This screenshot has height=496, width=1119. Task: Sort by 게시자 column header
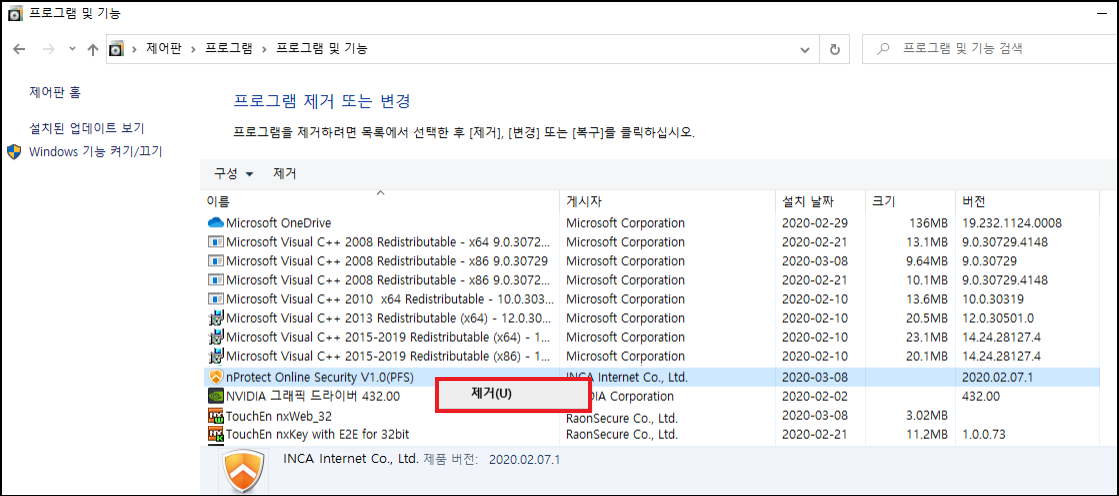click(x=667, y=201)
